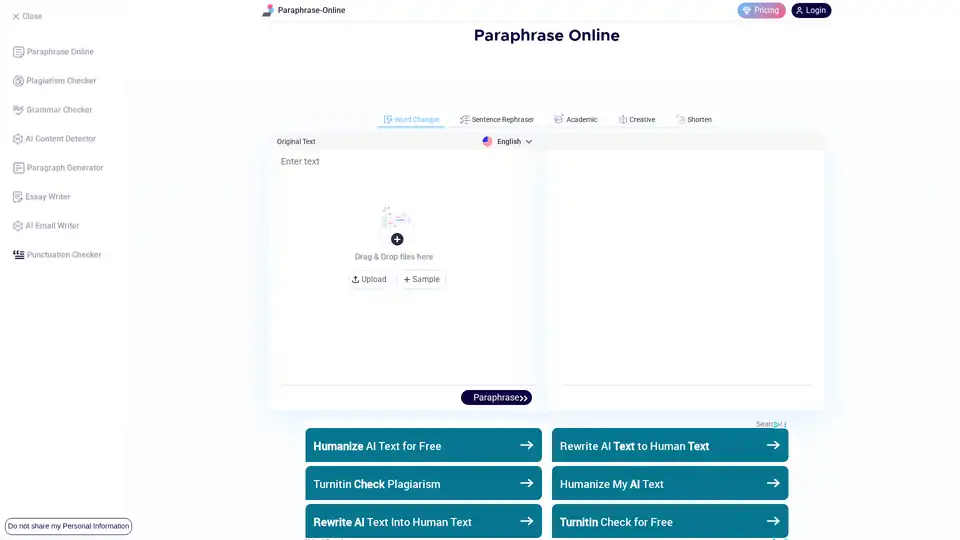Select the Academic mode tab
This screenshot has width=960, height=540.
click(x=576, y=120)
